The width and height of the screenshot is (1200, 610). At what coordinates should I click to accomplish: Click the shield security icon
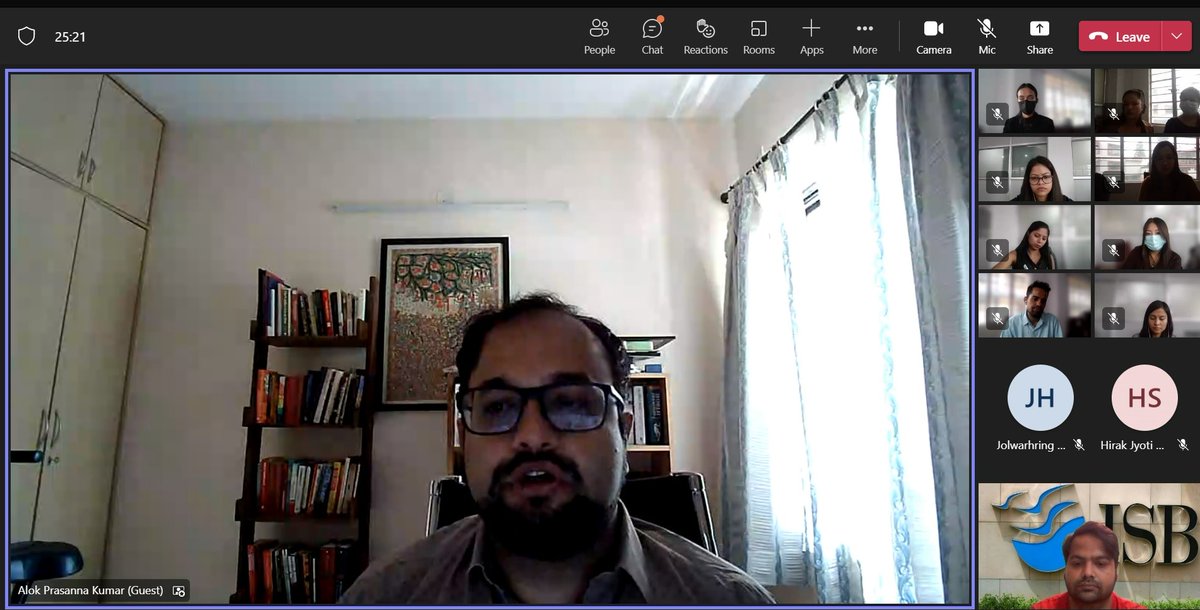27,36
